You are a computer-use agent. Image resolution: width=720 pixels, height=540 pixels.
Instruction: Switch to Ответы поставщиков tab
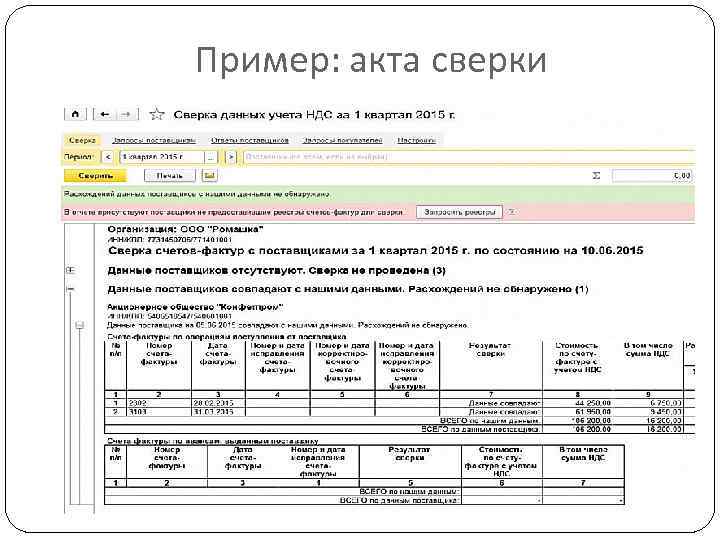(x=249, y=140)
